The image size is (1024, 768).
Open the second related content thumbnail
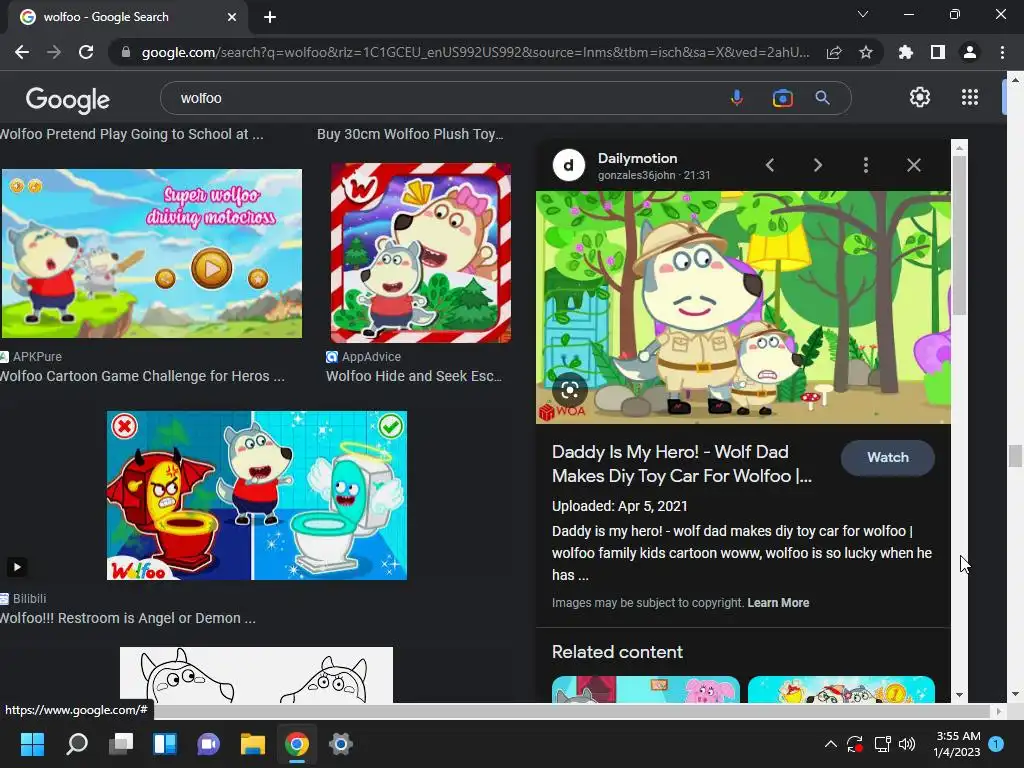[x=841, y=690]
